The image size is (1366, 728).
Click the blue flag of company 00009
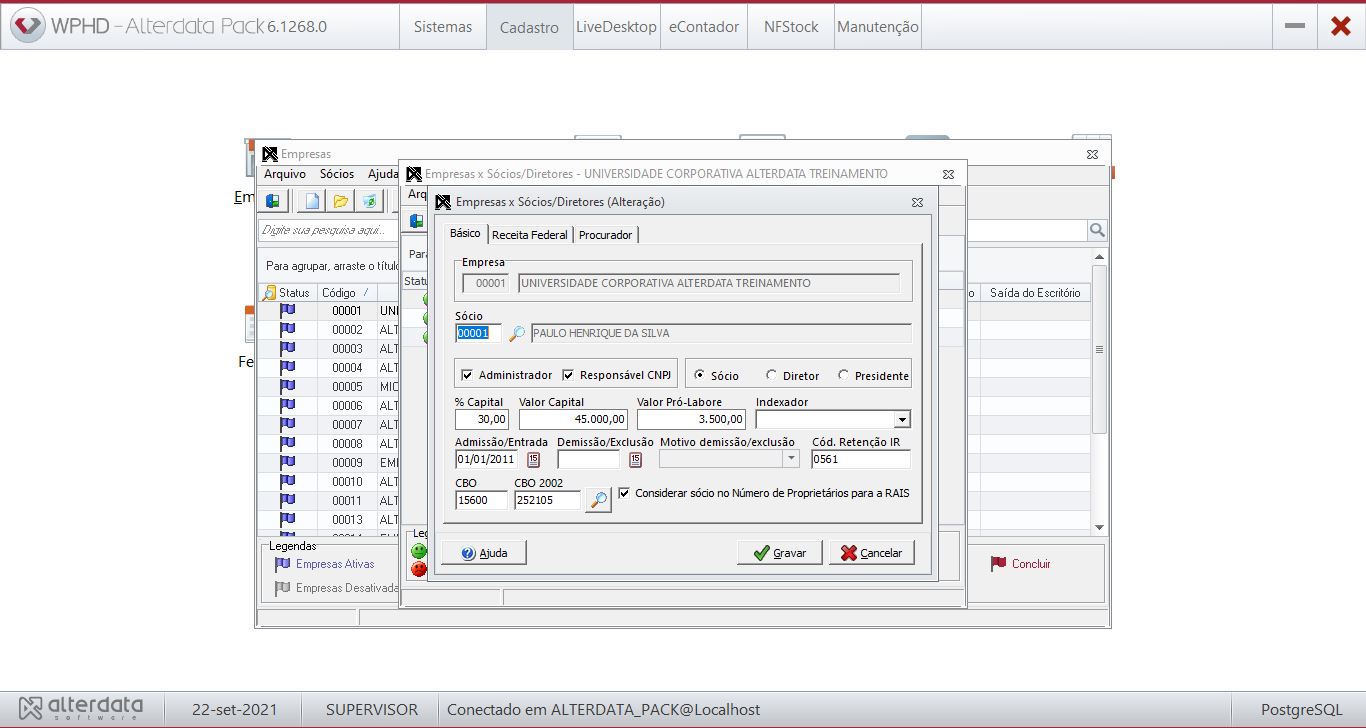pyautogui.click(x=288, y=462)
